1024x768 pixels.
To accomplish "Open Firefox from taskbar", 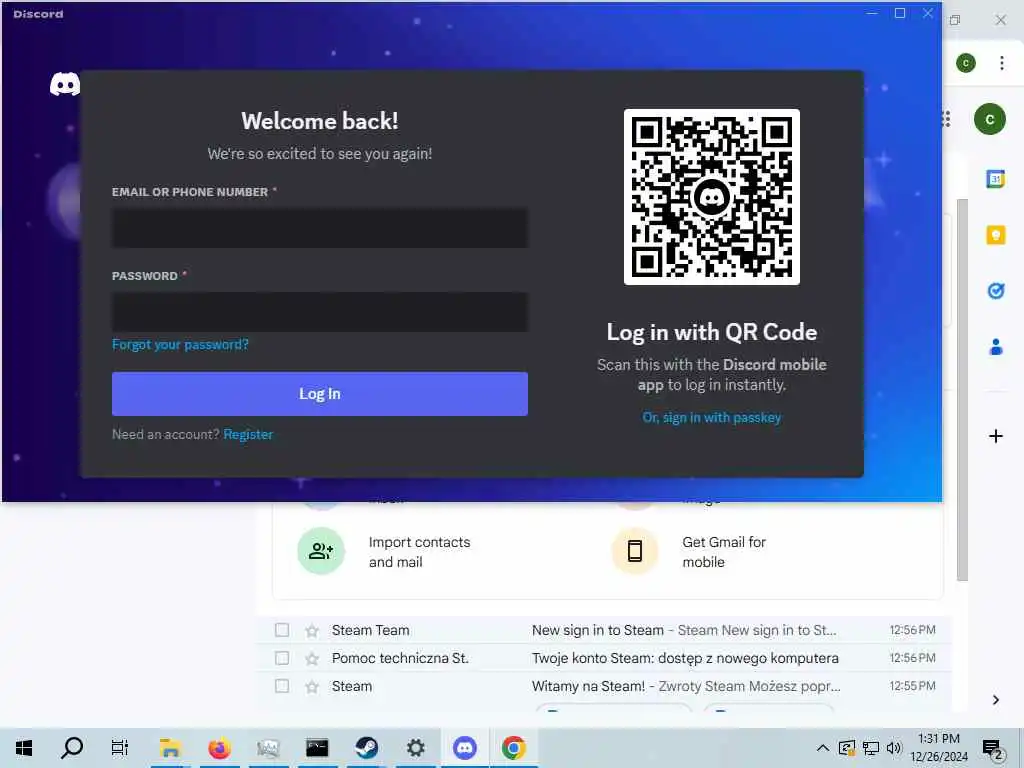I will pyautogui.click(x=219, y=748).
